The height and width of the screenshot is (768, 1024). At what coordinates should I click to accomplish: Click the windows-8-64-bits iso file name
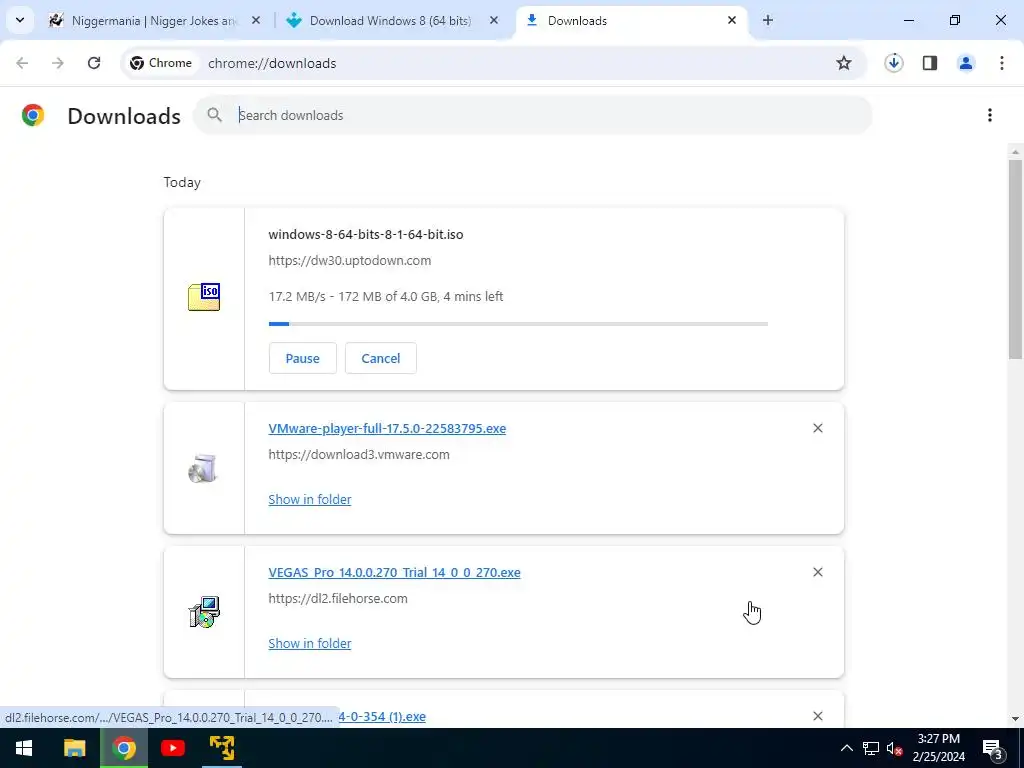(366, 234)
